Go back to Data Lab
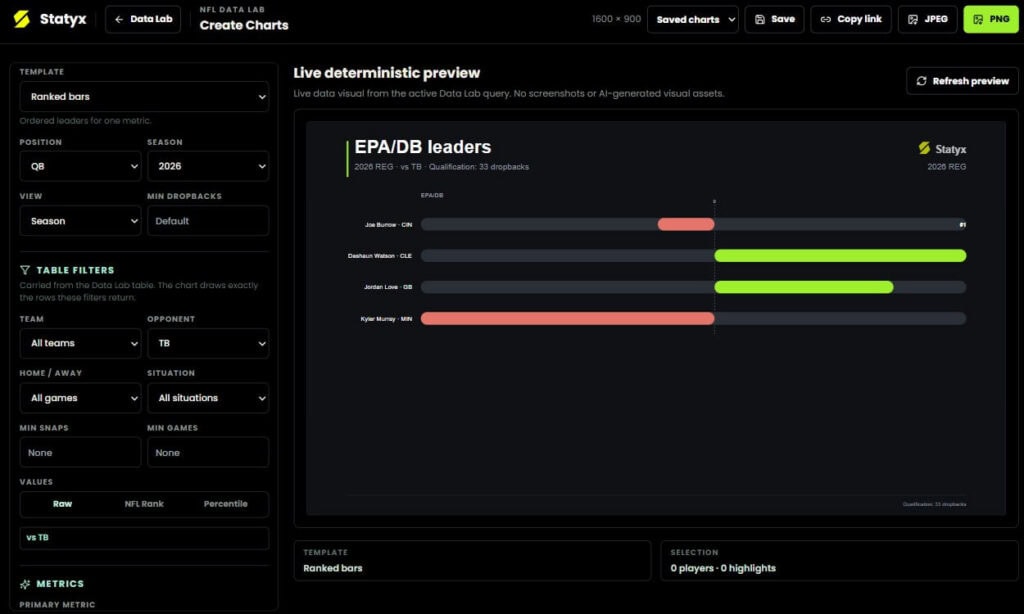Viewport: 1024px width, 614px height. tap(143, 19)
